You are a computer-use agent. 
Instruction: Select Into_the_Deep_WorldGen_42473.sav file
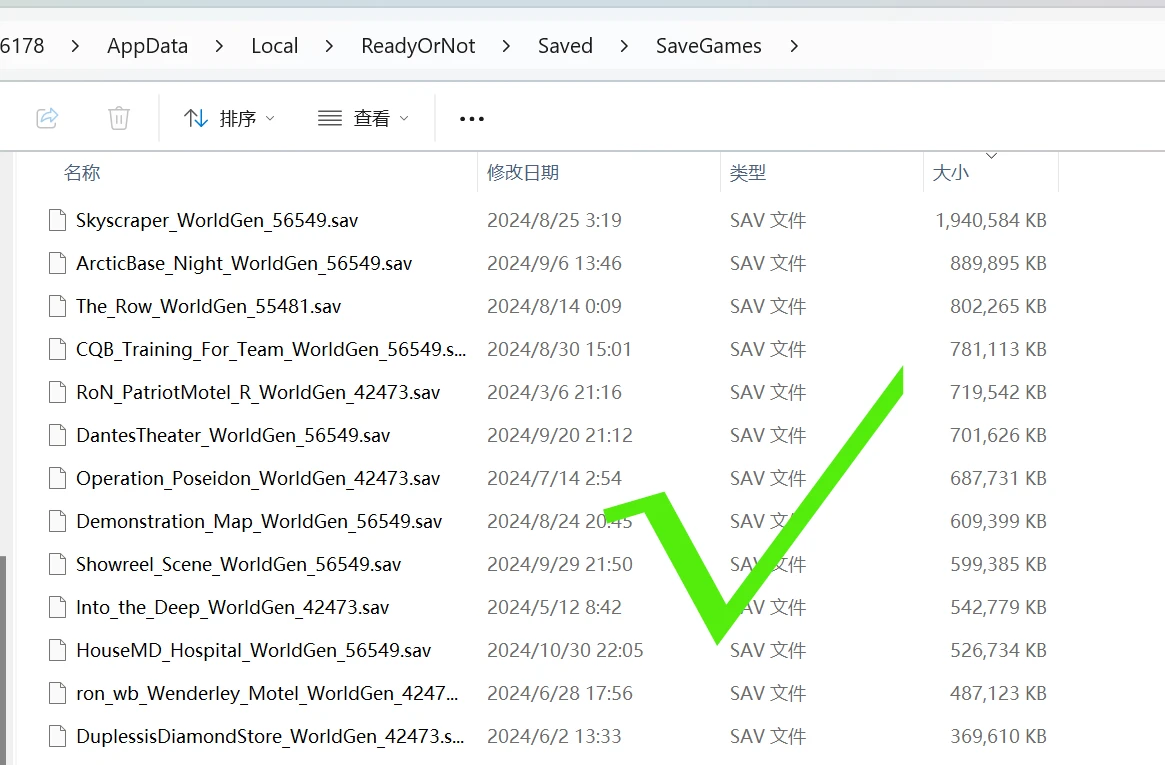(233, 608)
